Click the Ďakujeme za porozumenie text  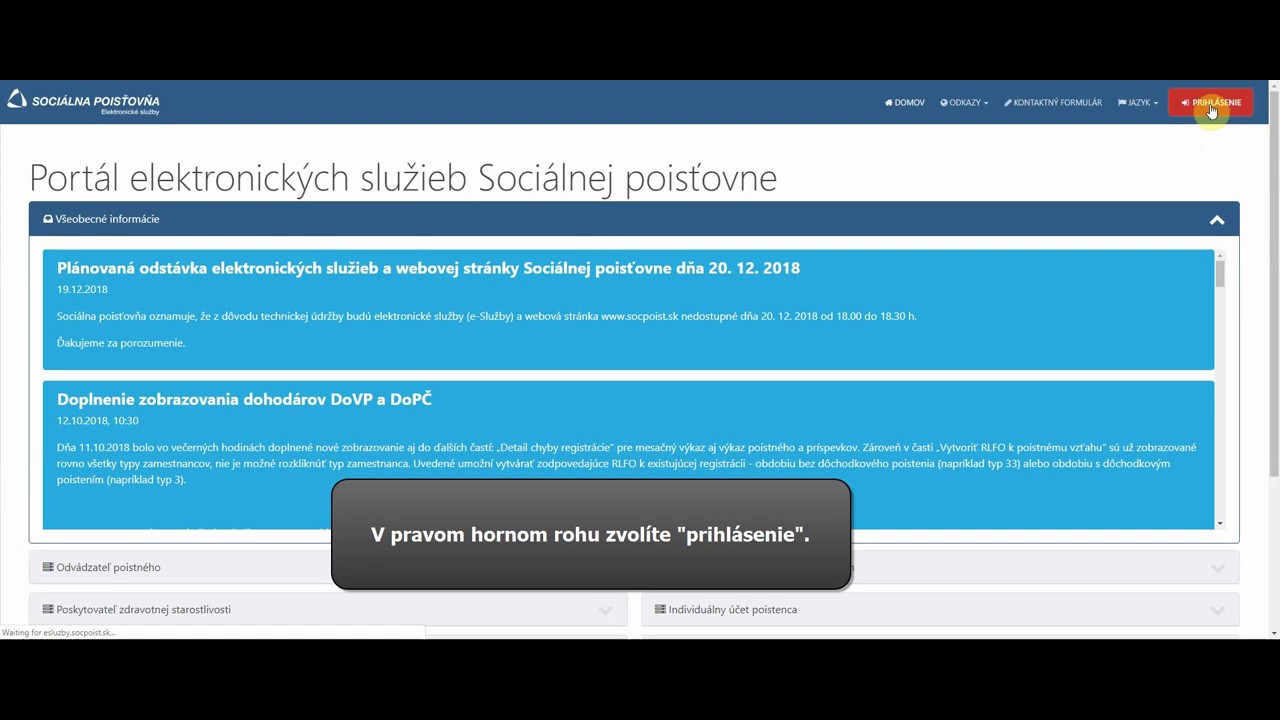[121, 342]
